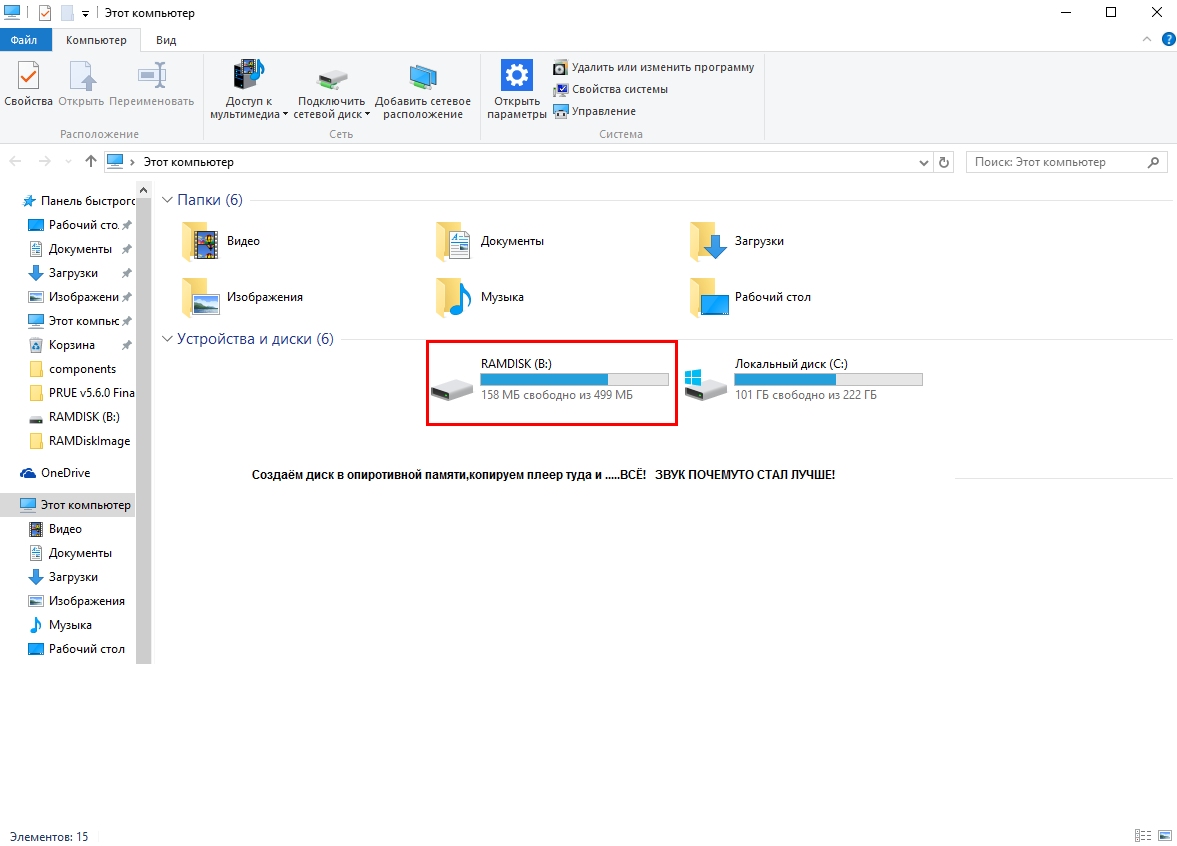1177x846 pixels.
Task: Open Help question mark icon
Action: click(x=1169, y=39)
